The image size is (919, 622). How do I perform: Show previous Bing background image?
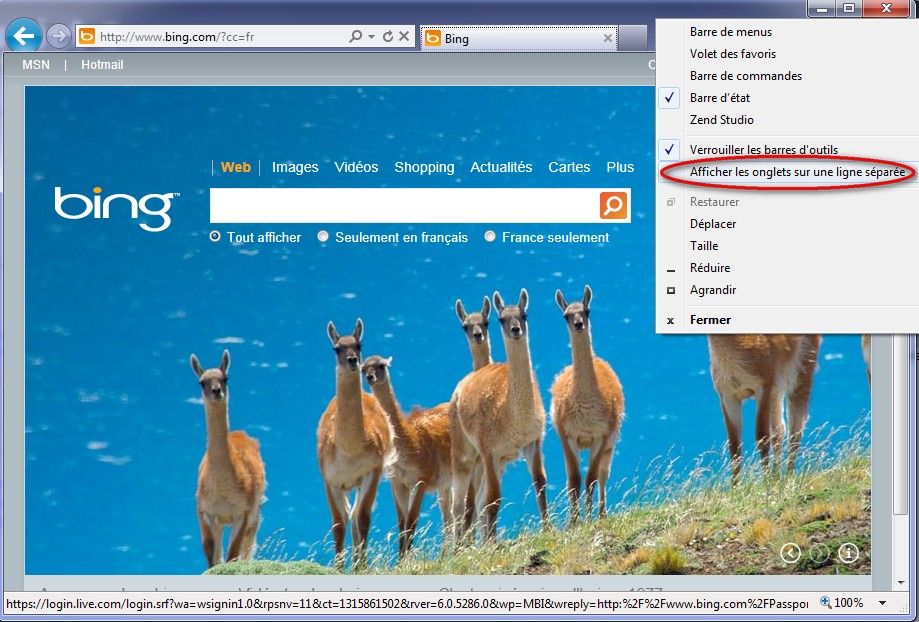[790, 552]
